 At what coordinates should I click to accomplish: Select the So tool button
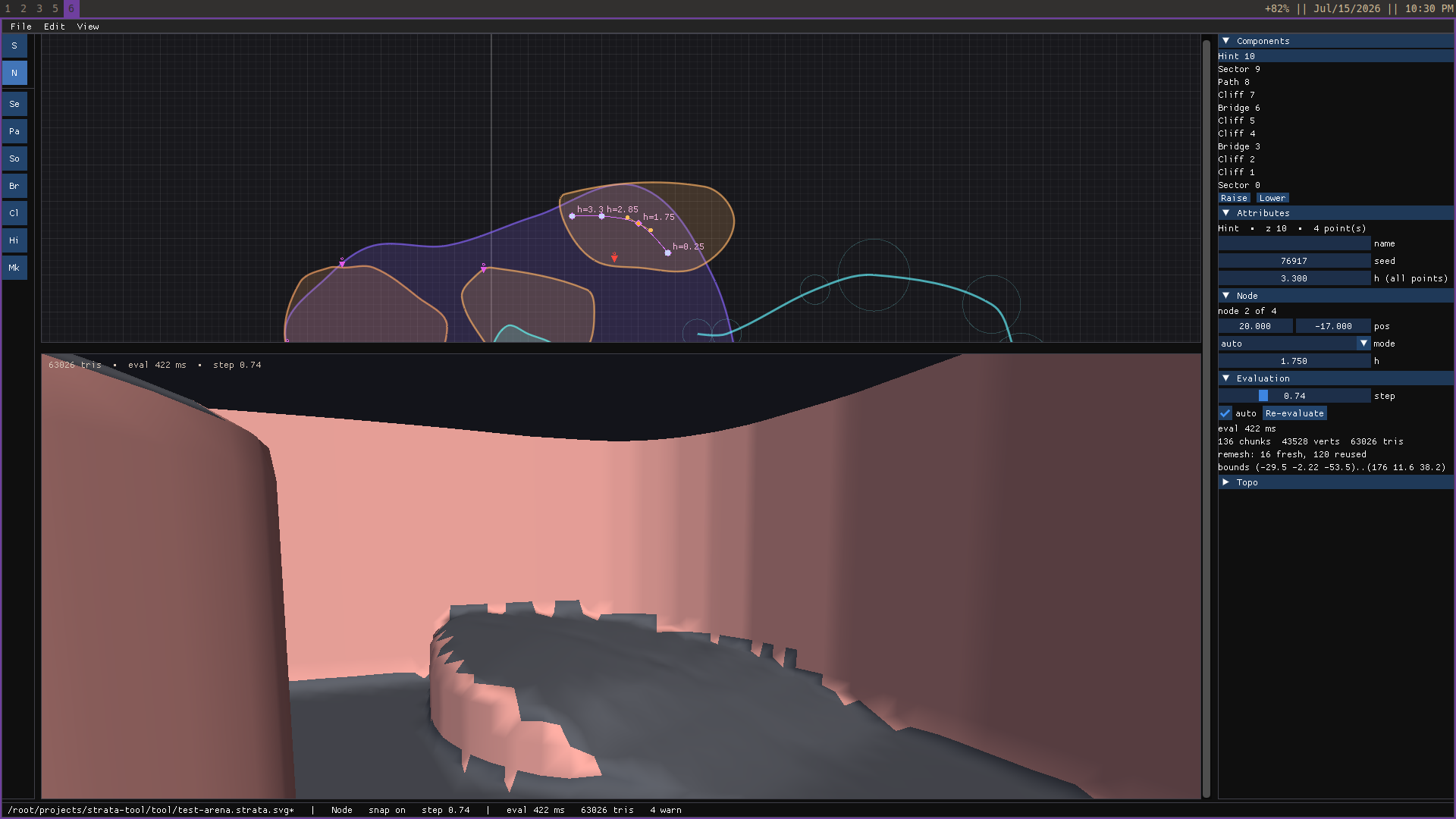(14, 158)
